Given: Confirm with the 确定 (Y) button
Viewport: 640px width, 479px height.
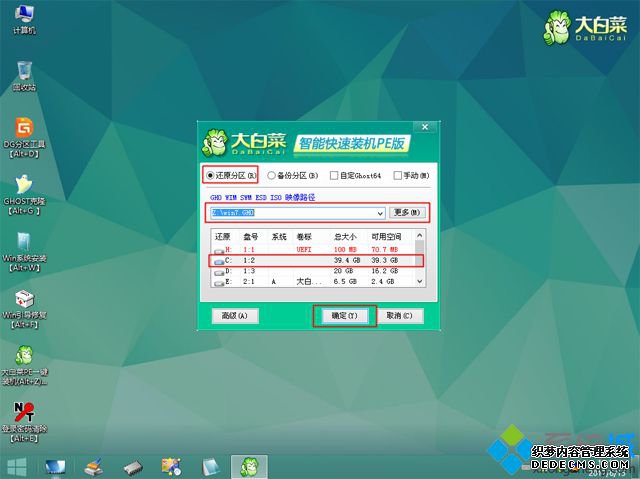Looking at the screenshot, I should 344,316.
